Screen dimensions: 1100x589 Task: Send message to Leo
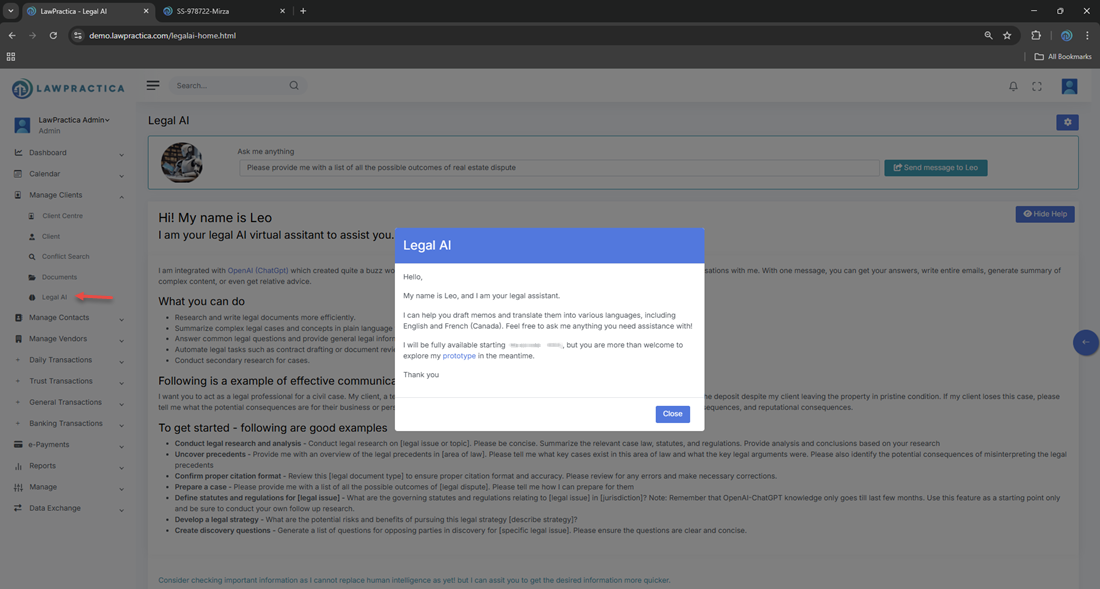tap(935, 168)
